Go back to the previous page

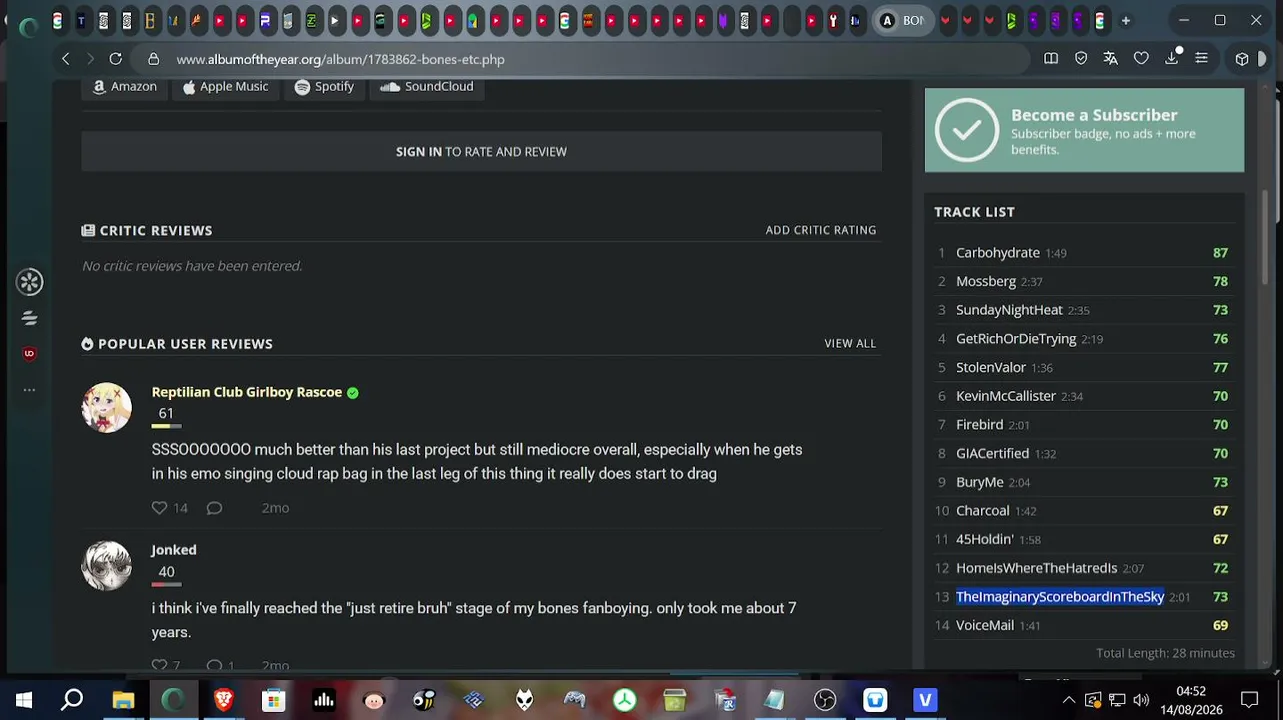(66, 59)
